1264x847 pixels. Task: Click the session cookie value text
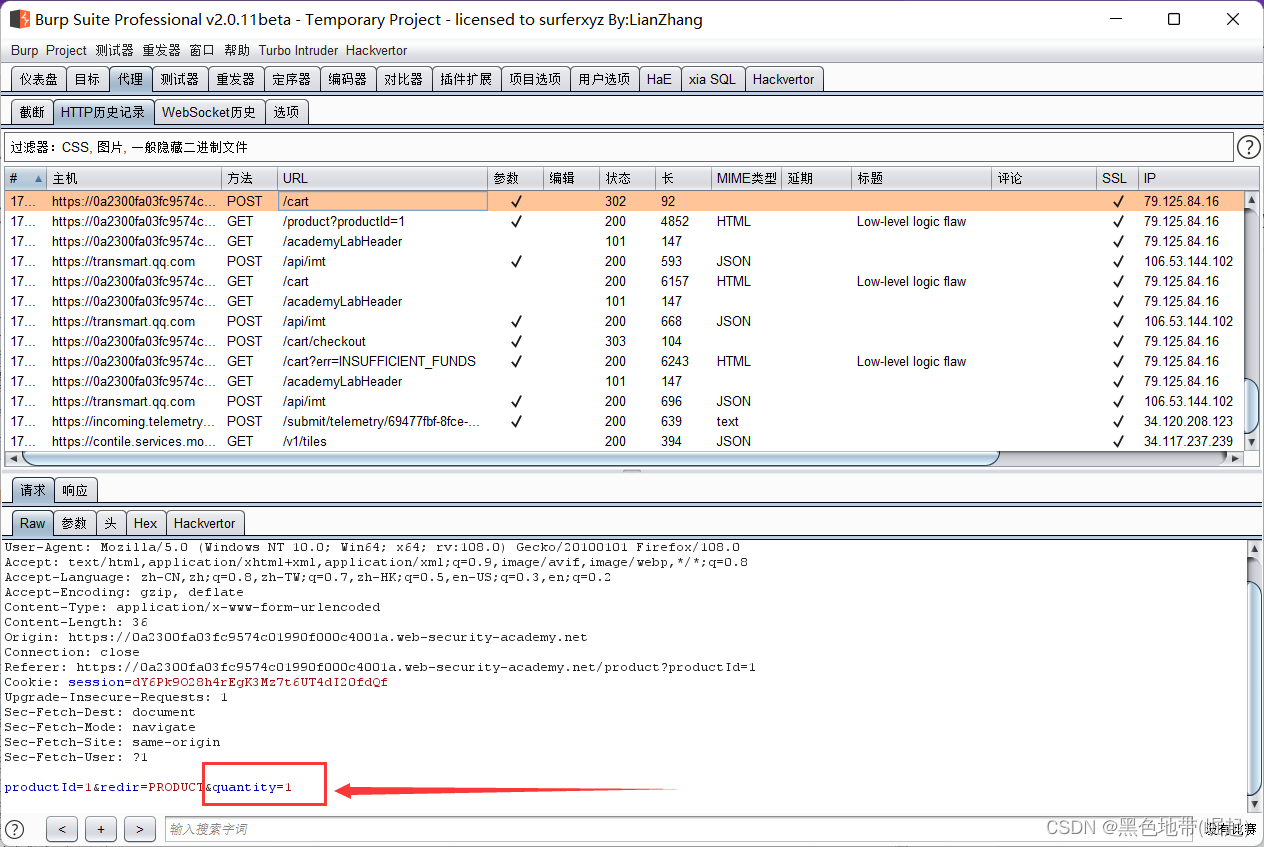260,682
